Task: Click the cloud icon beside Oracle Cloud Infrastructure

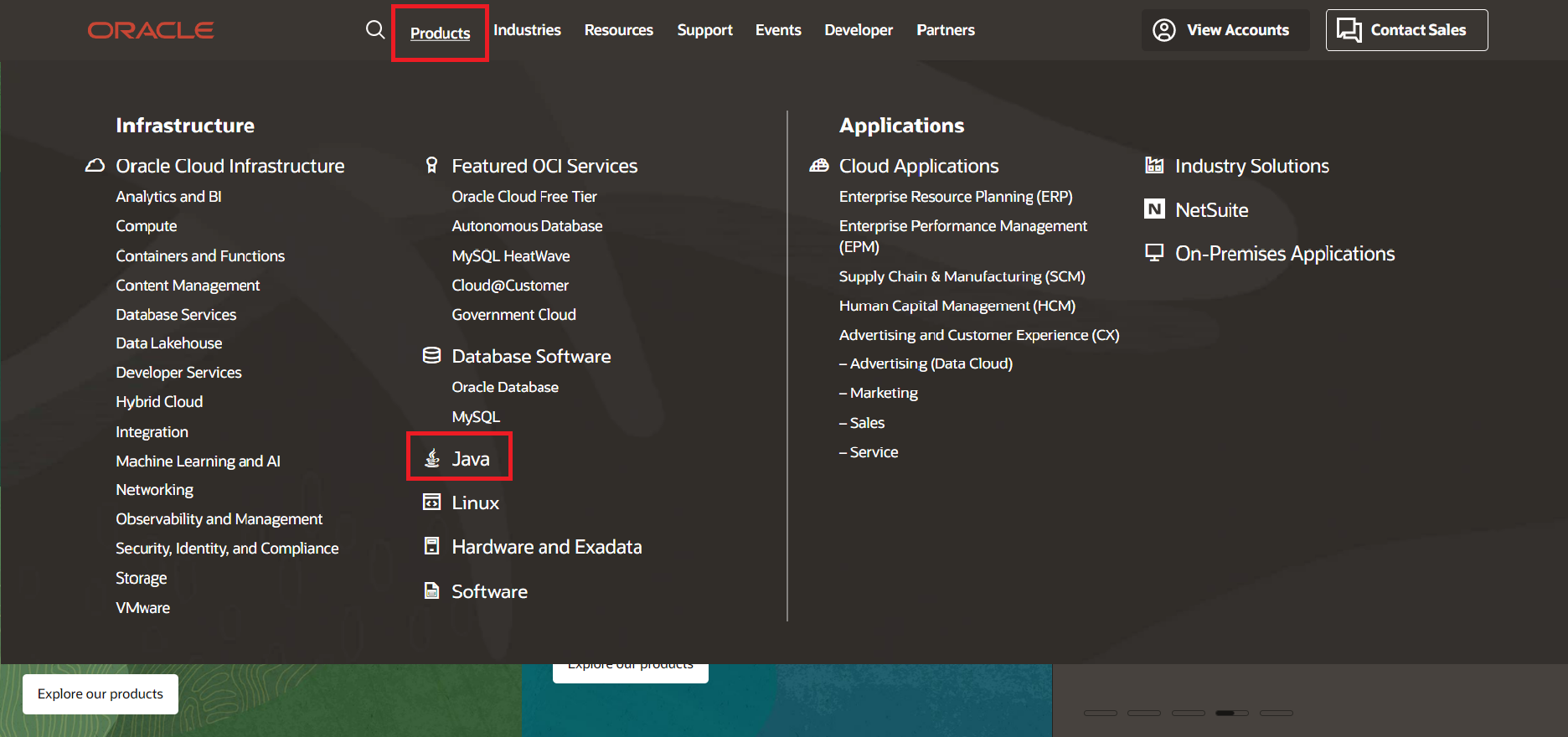Action: pos(95,166)
